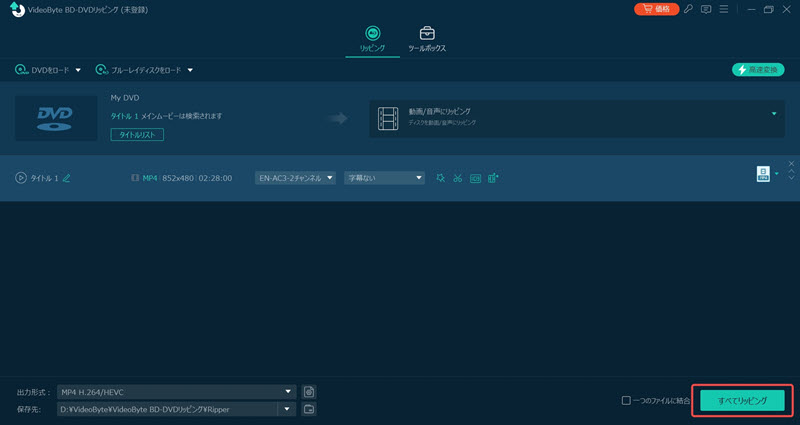Click the key (registration) icon

688,9
